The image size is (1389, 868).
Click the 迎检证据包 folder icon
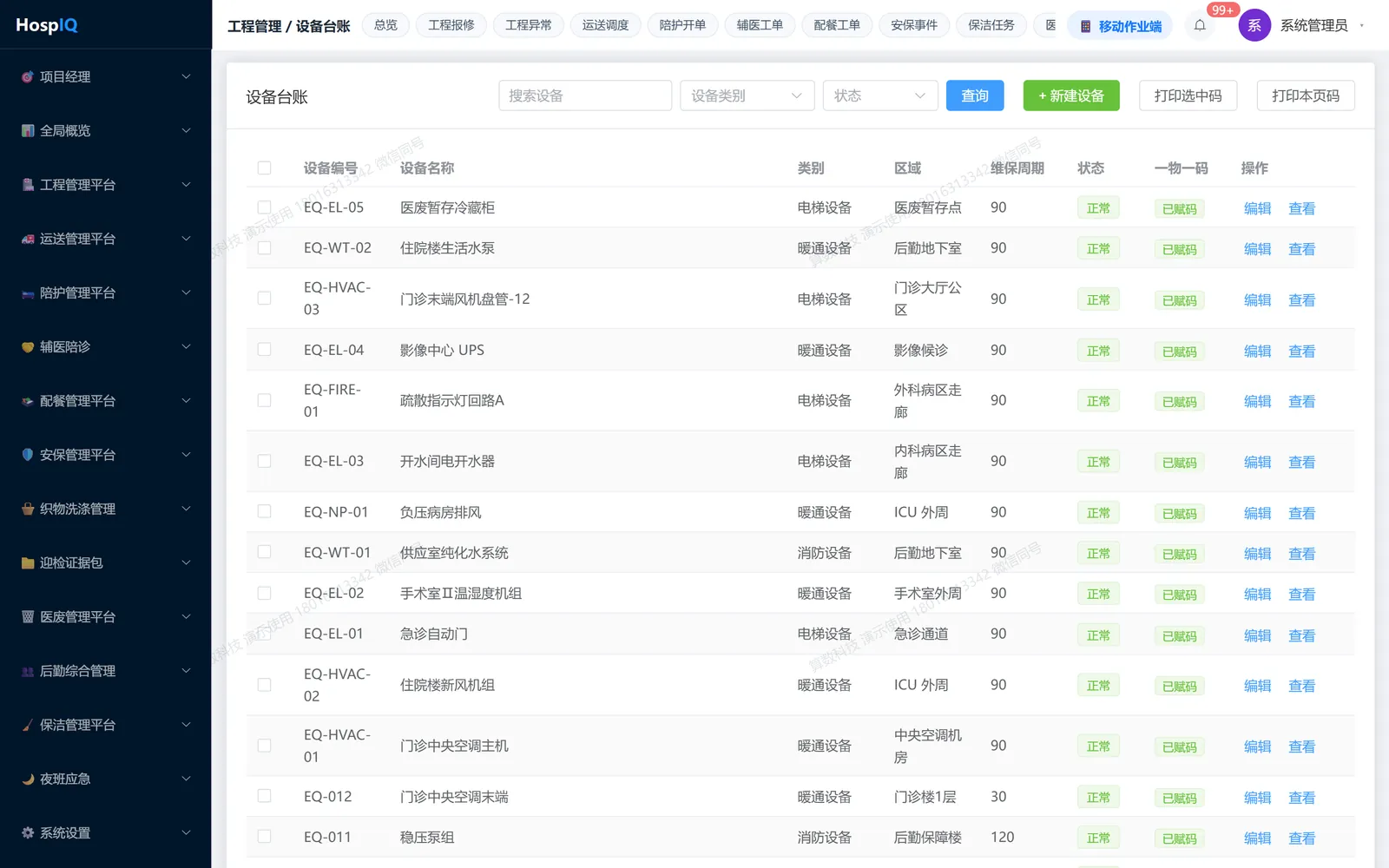(28, 563)
